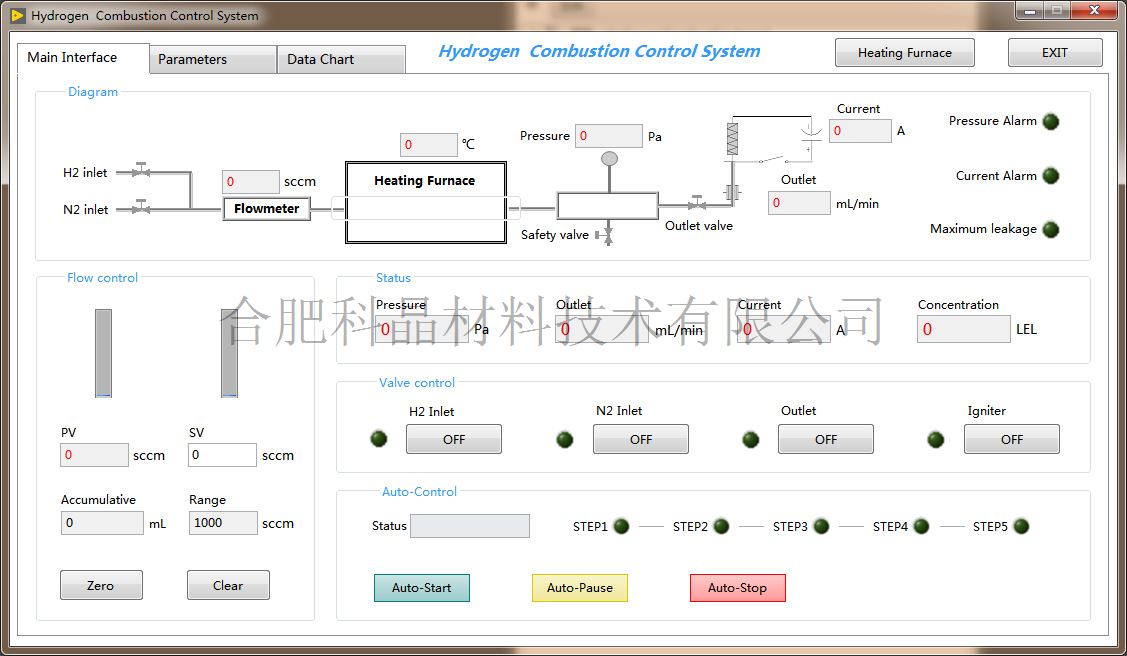Click the N2 inlet valve symbol

141,208
